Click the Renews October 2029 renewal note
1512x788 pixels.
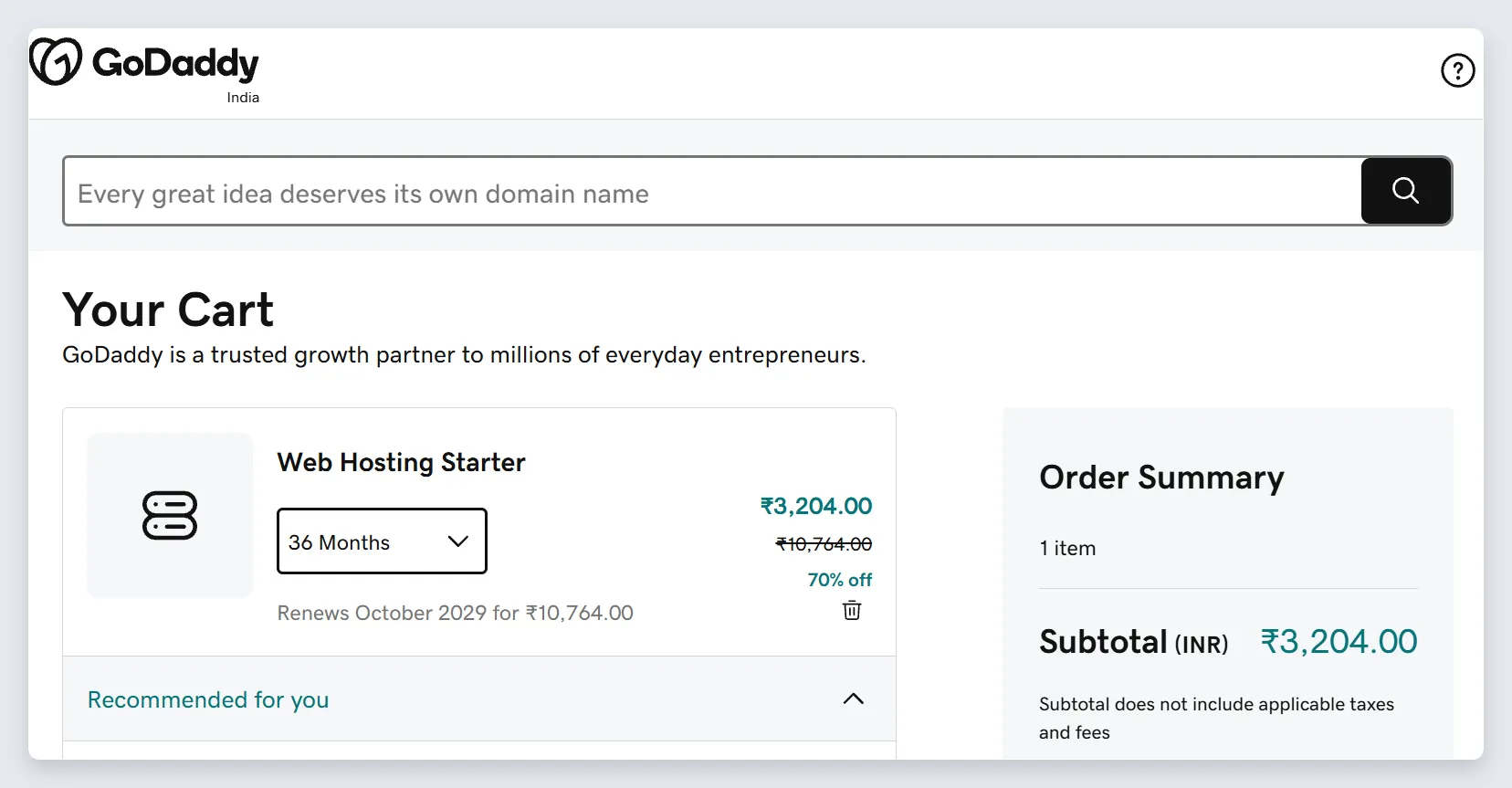[456, 613]
